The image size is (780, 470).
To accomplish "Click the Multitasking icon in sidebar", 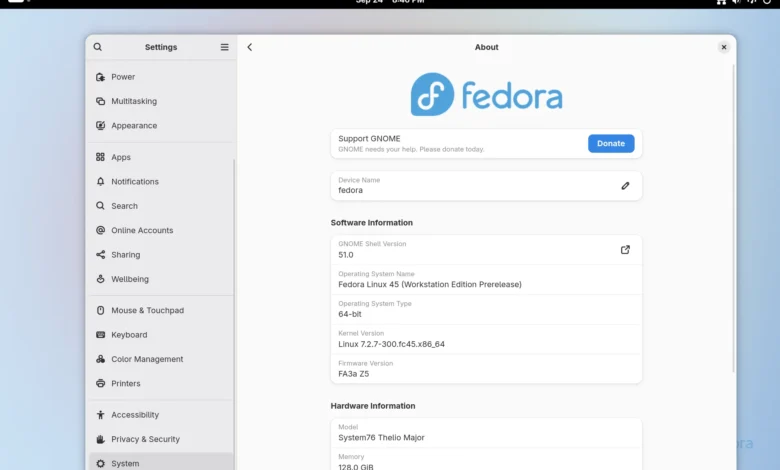I will click(100, 101).
